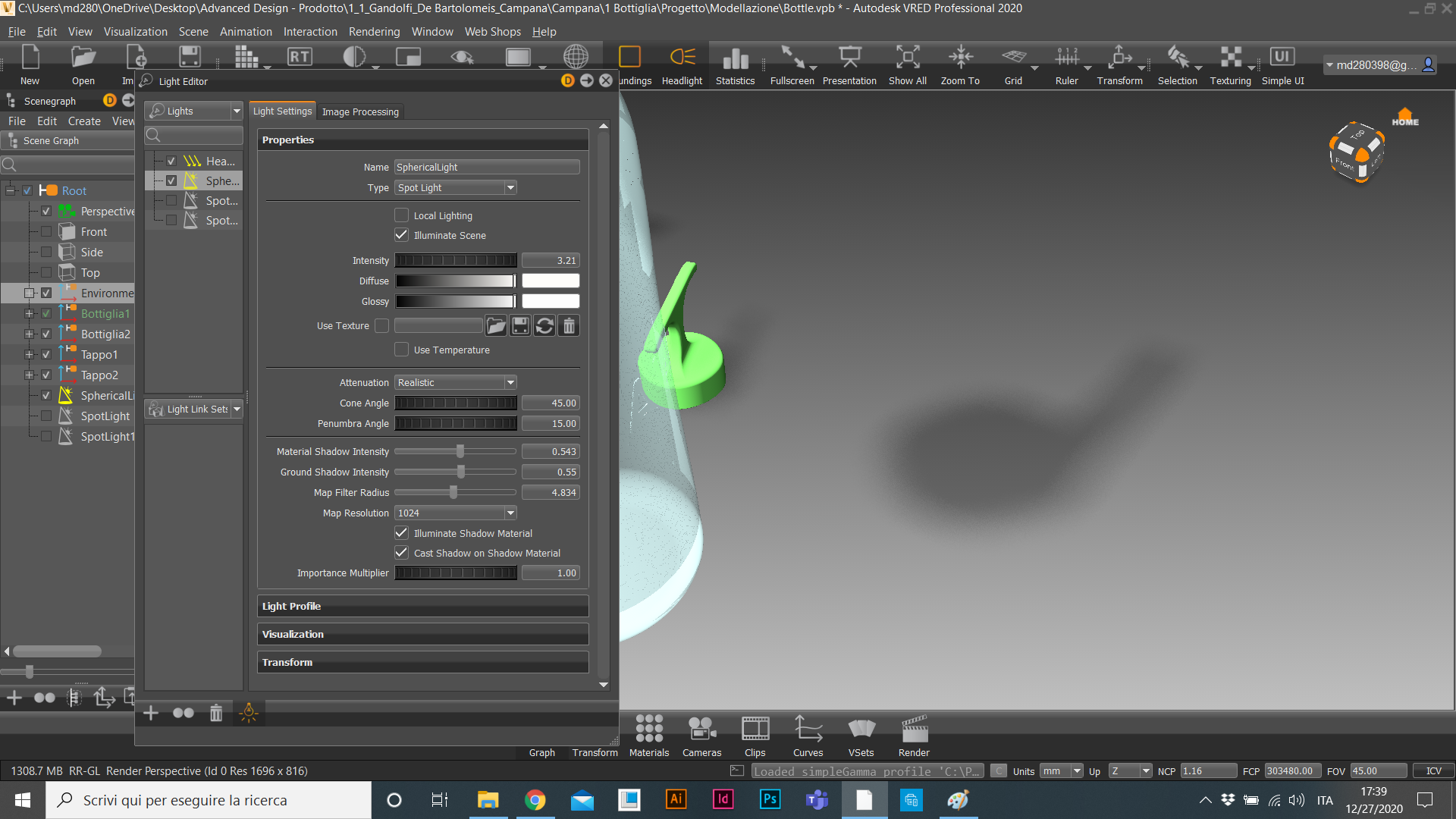
Task: Click the Show All button in toolbar
Action: tap(907, 64)
